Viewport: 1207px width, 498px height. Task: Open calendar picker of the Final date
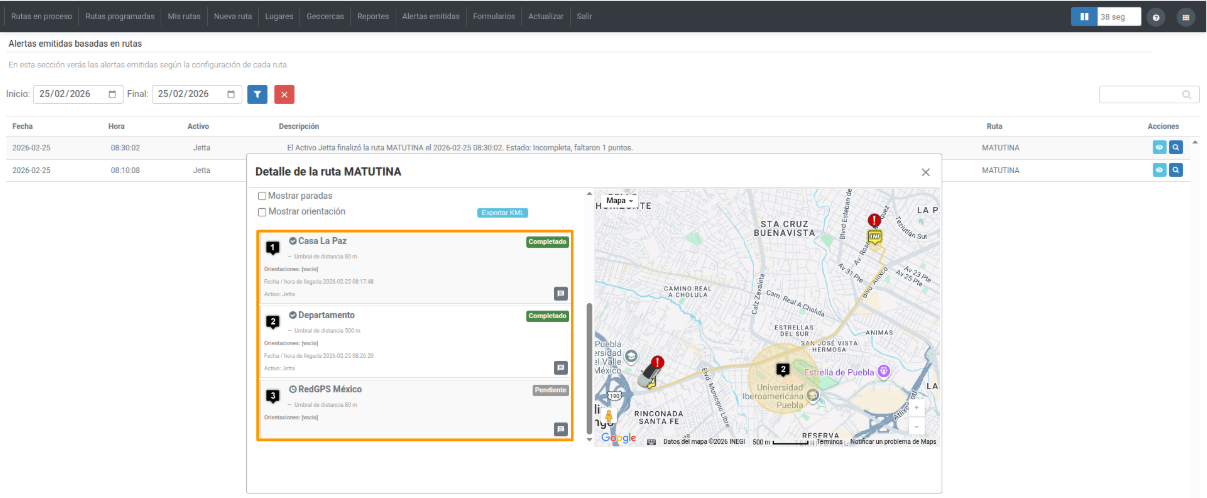(x=231, y=94)
